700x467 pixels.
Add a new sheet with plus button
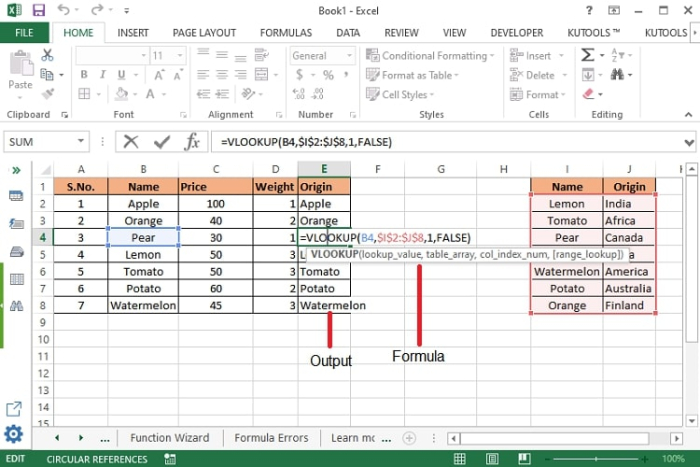(409, 438)
